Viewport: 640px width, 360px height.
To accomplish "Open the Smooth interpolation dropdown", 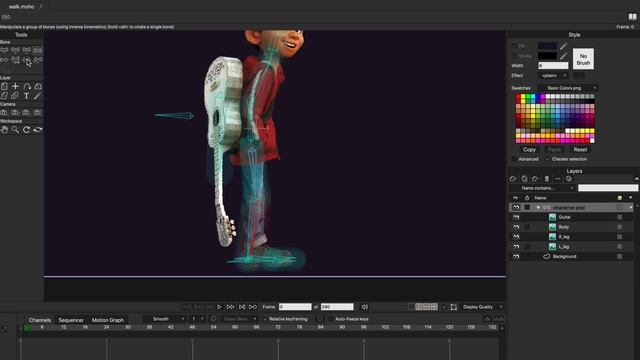I will pos(164,319).
